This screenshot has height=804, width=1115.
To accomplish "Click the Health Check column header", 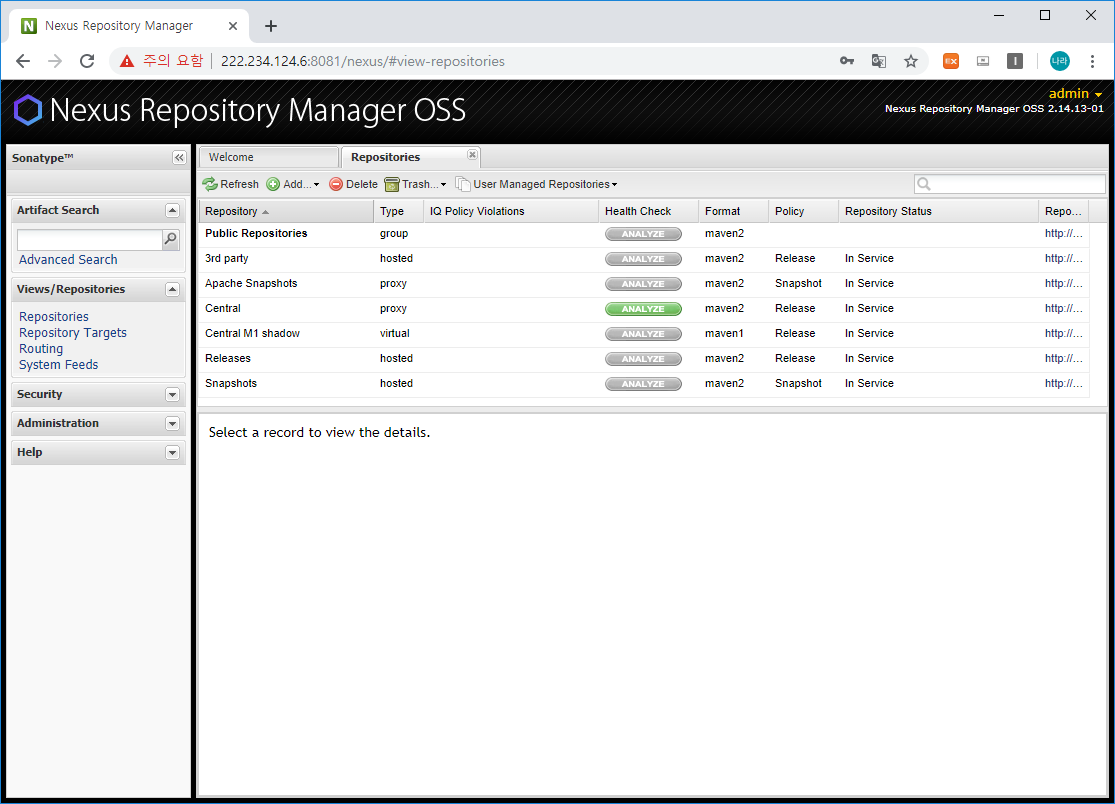I will 649,211.
